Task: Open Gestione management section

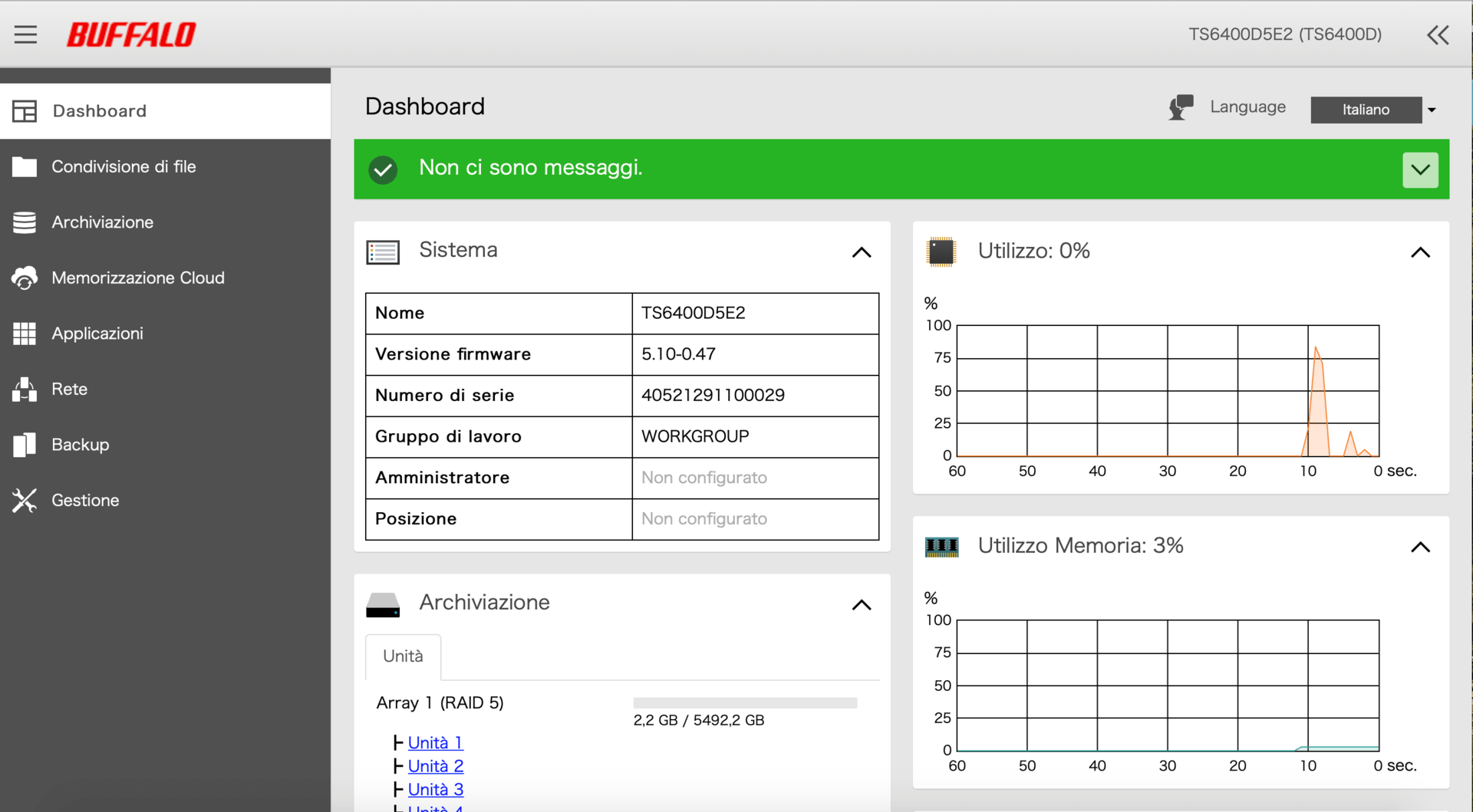Action: pos(165,500)
